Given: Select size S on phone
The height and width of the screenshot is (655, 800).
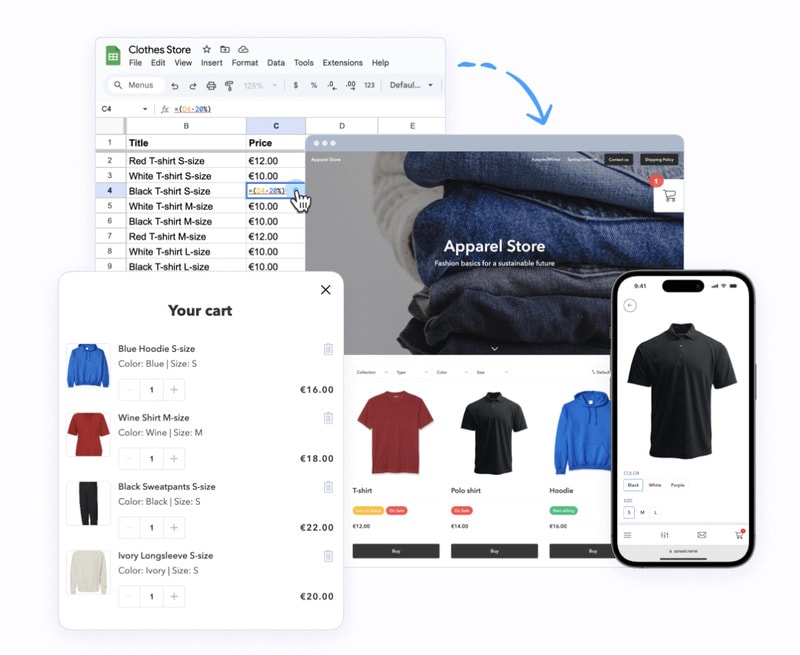Looking at the screenshot, I should [x=630, y=512].
